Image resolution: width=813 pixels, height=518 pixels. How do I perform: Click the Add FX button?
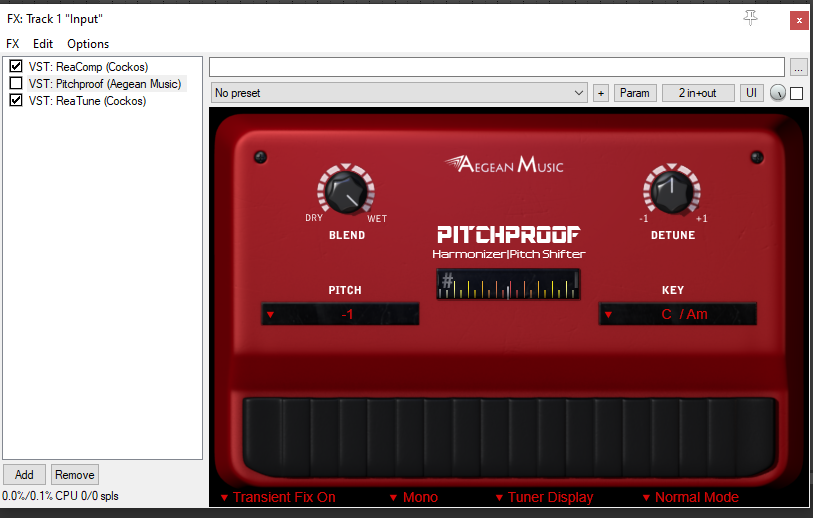click(24, 474)
